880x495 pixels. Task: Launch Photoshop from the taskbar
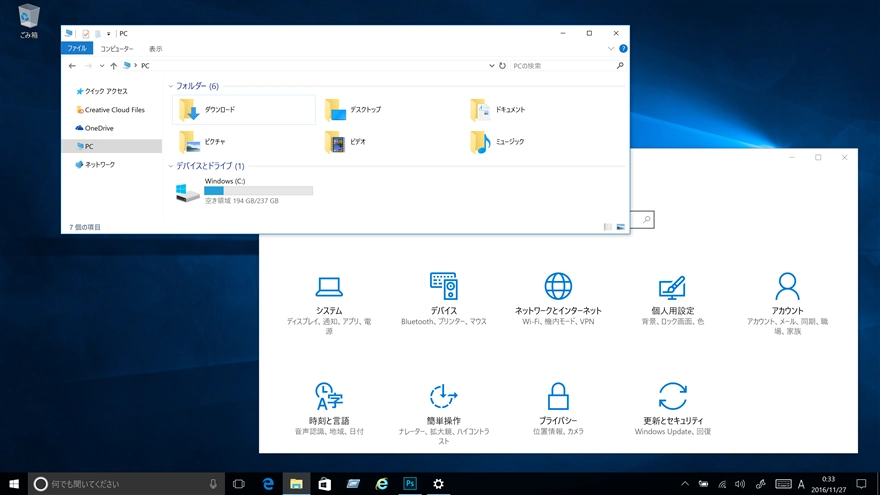coord(410,484)
